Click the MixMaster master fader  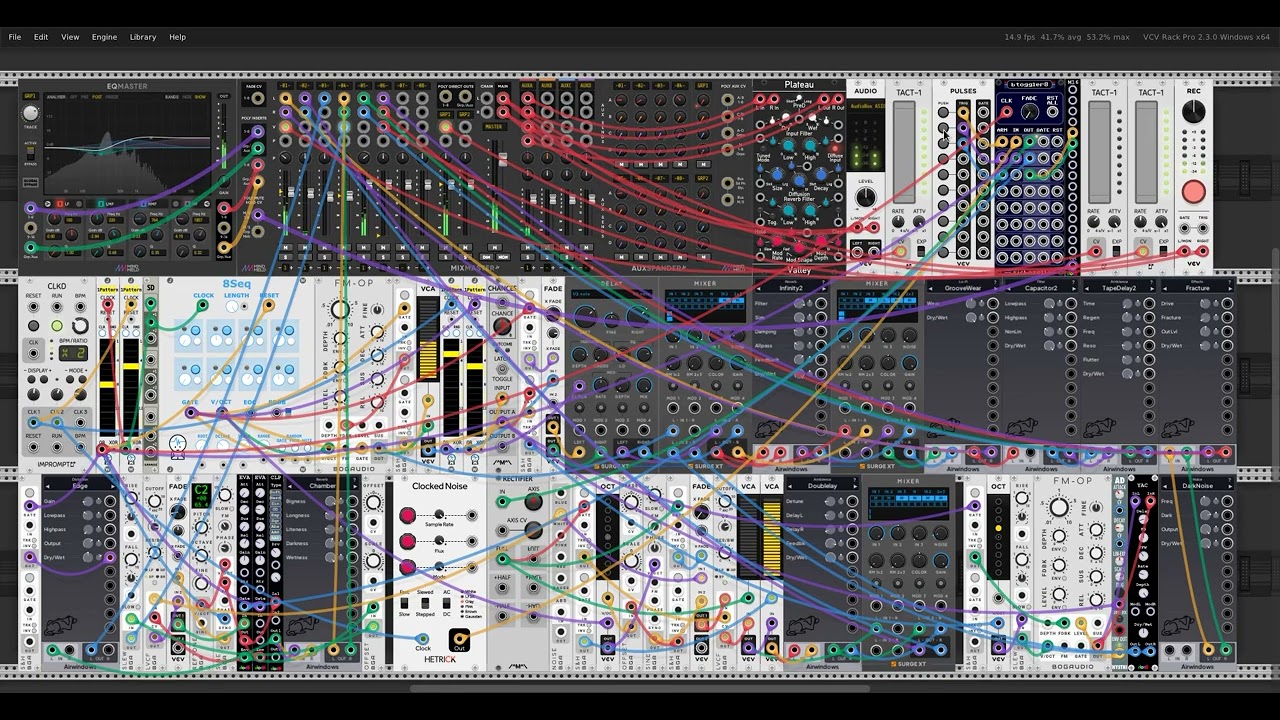pos(502,160)
